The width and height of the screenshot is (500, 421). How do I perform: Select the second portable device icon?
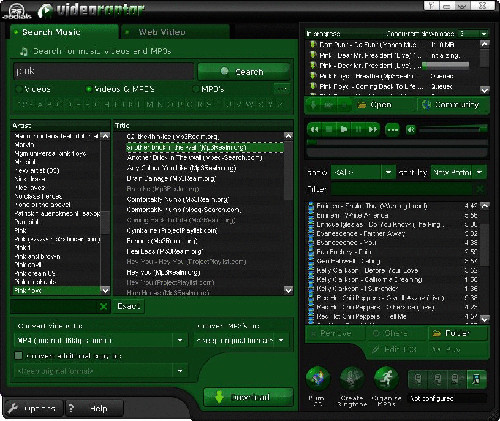coord(438,379)
